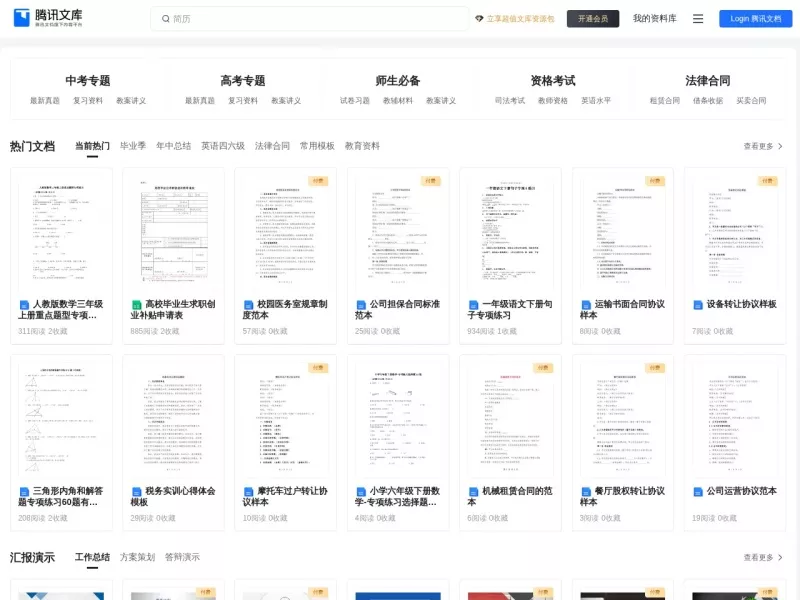
Task: Open thumbnail of 一年级语文下册句子专项练习
Action: (x=510, y=233)
